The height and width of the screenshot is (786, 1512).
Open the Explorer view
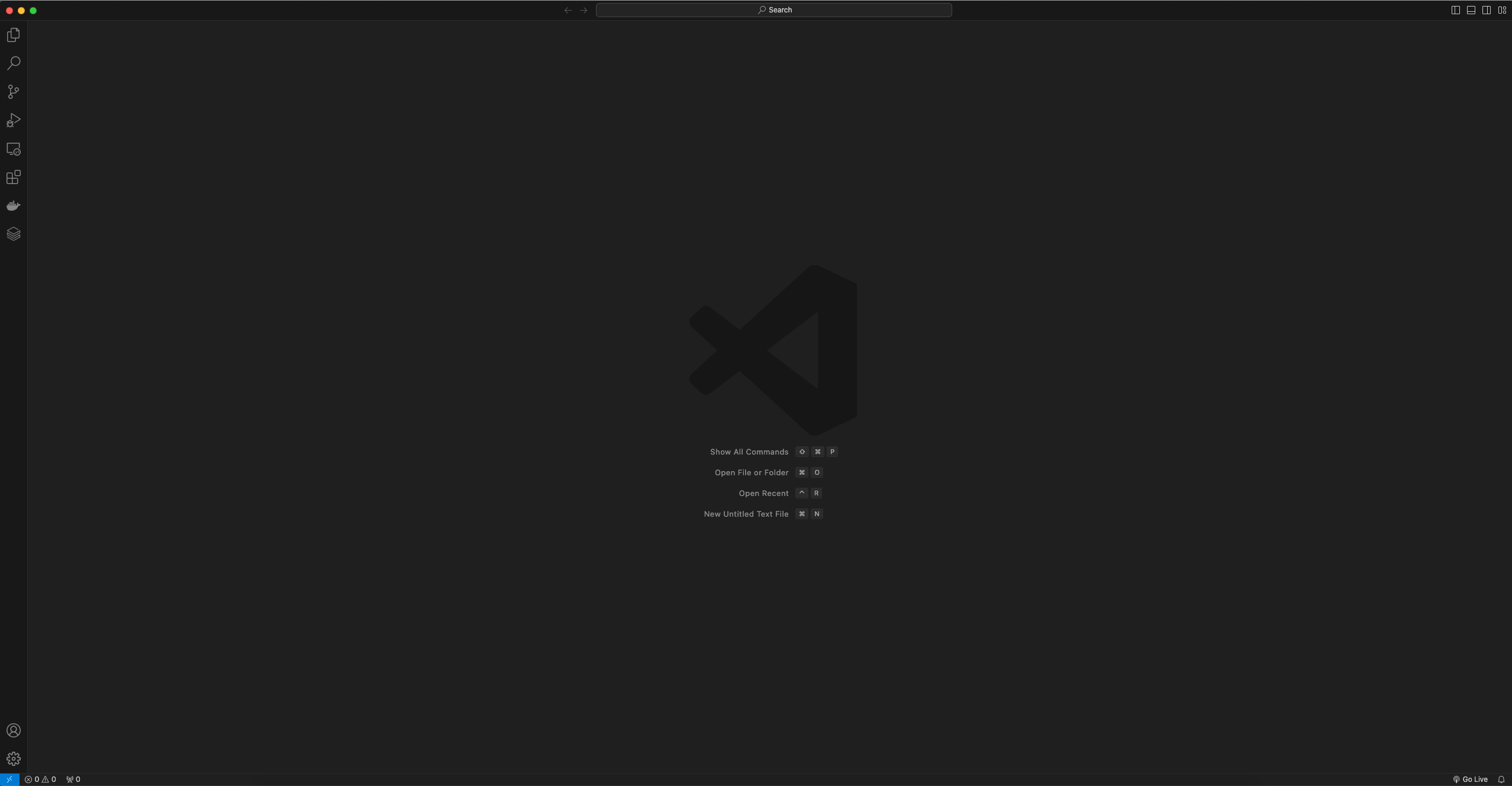14,35
